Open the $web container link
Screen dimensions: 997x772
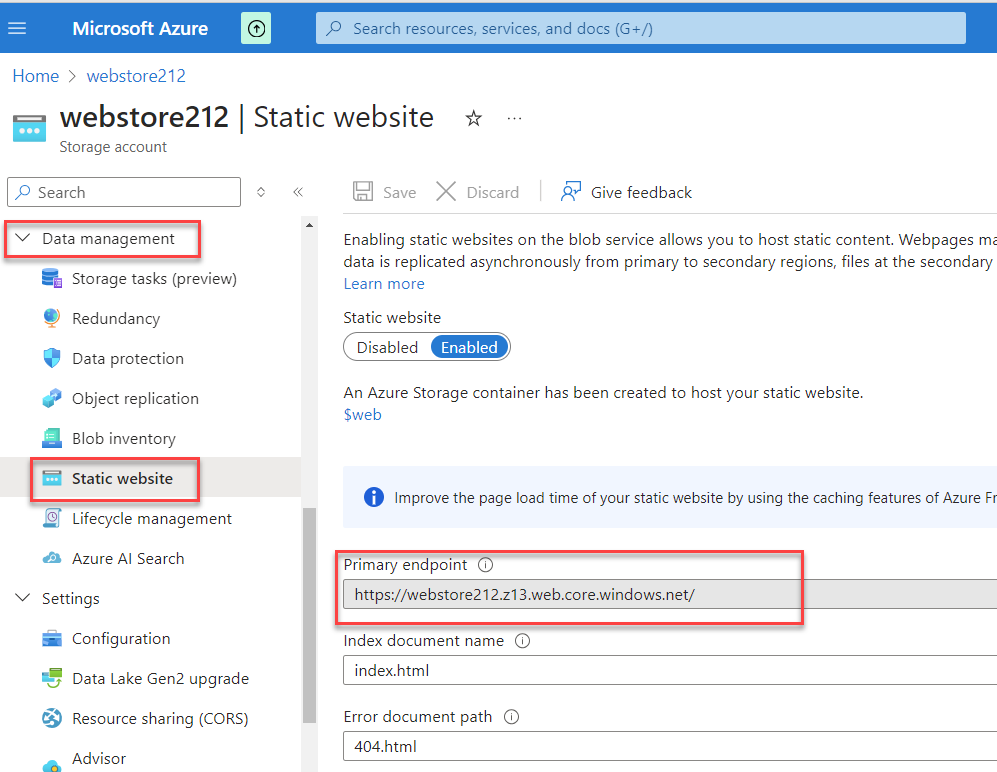click(362, 414)
